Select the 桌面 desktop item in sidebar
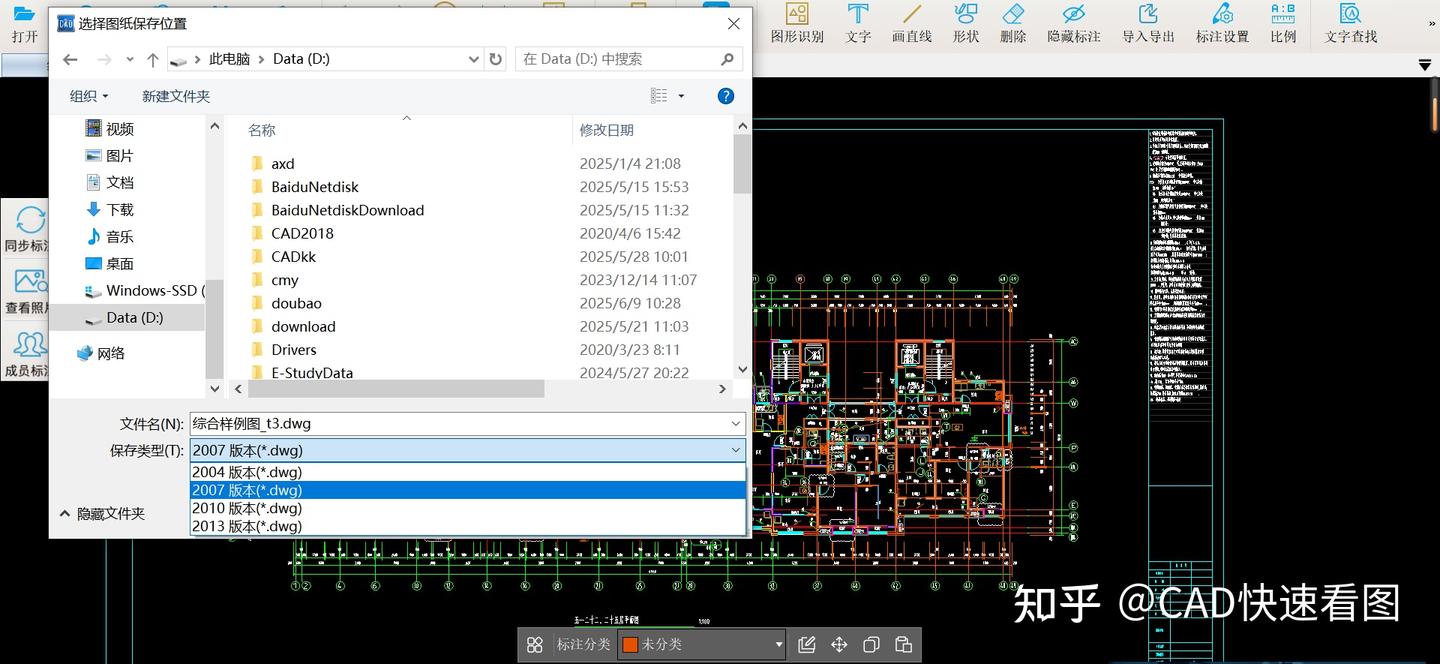Viewport: 1440px width, 664px height. 120,264
